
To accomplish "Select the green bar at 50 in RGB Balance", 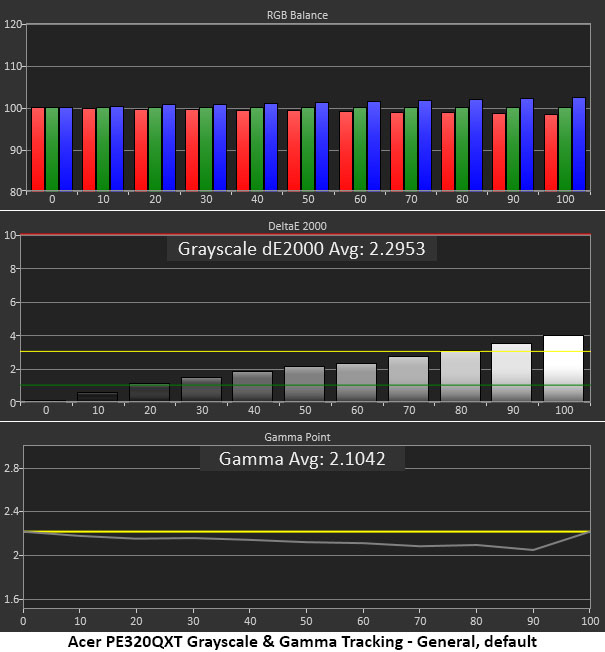I will click(308, 149).
